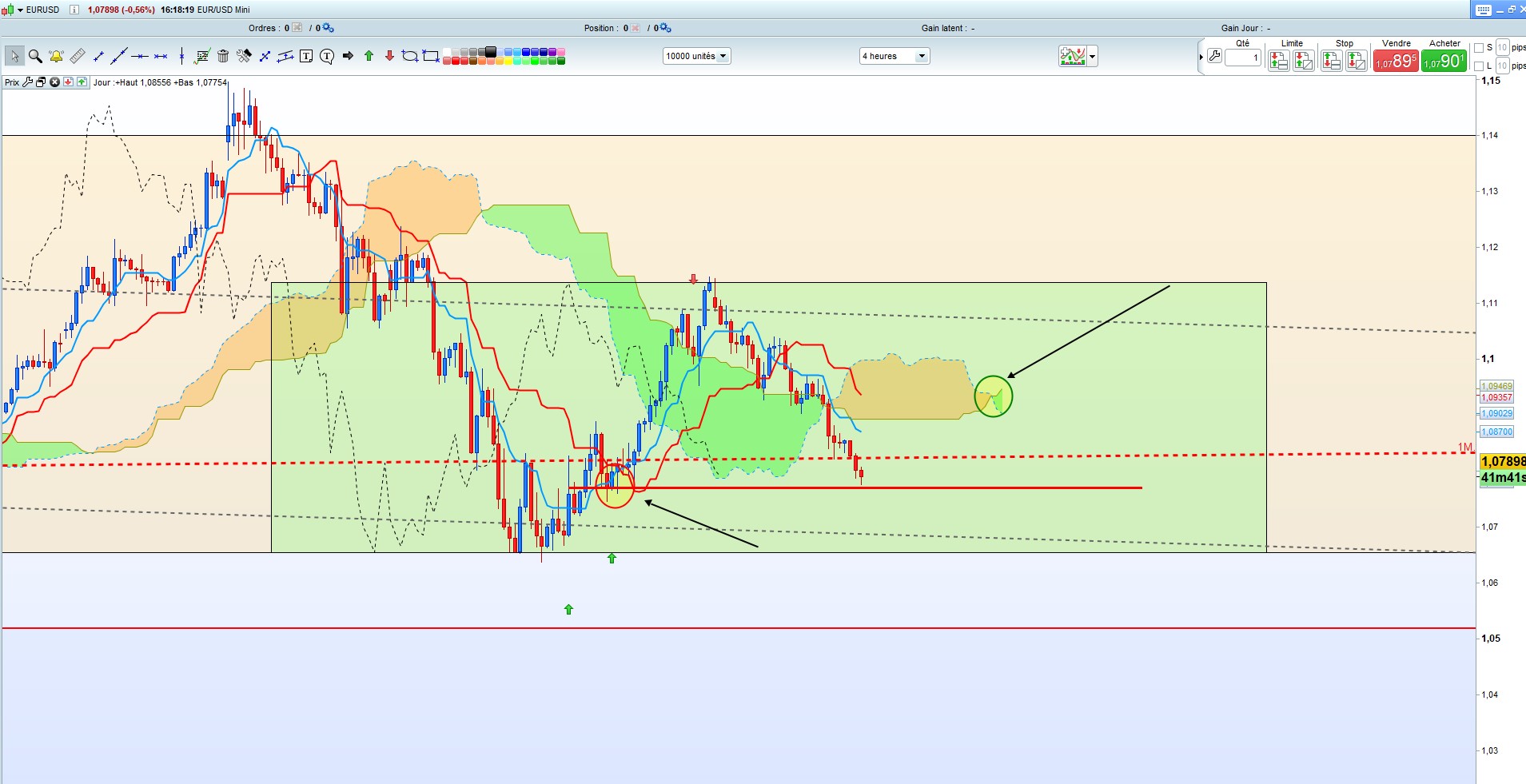
Task: Select the magnifying glass zoom tool
Action: tap(35, 56)
